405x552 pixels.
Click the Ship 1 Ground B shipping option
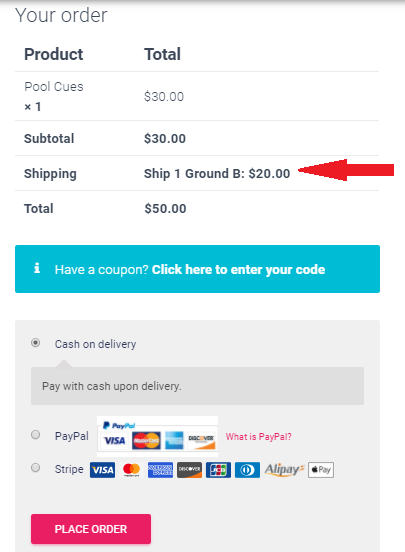coord(217,174)
